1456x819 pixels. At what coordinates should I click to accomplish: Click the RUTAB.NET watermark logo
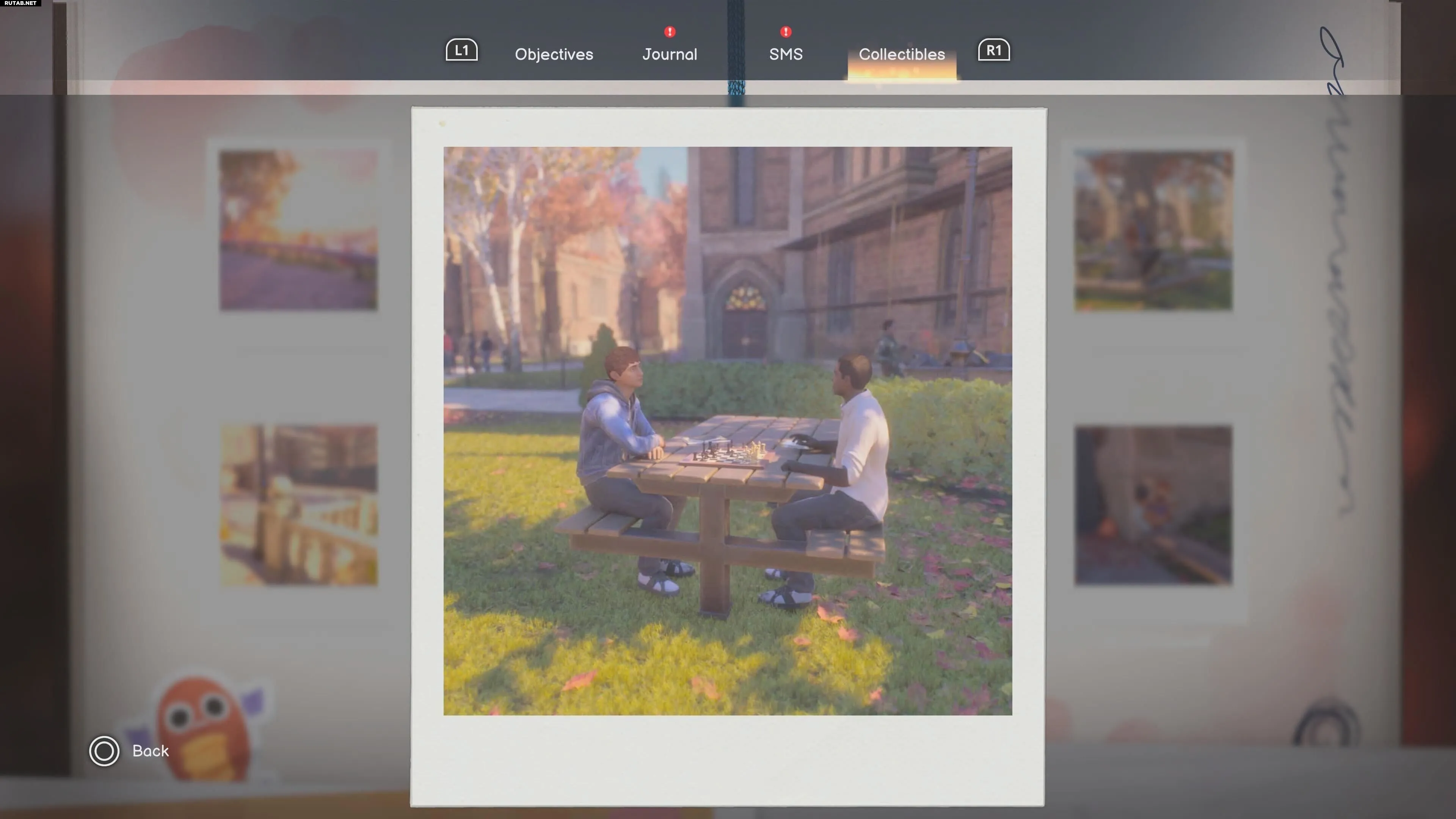pos(20,3)
